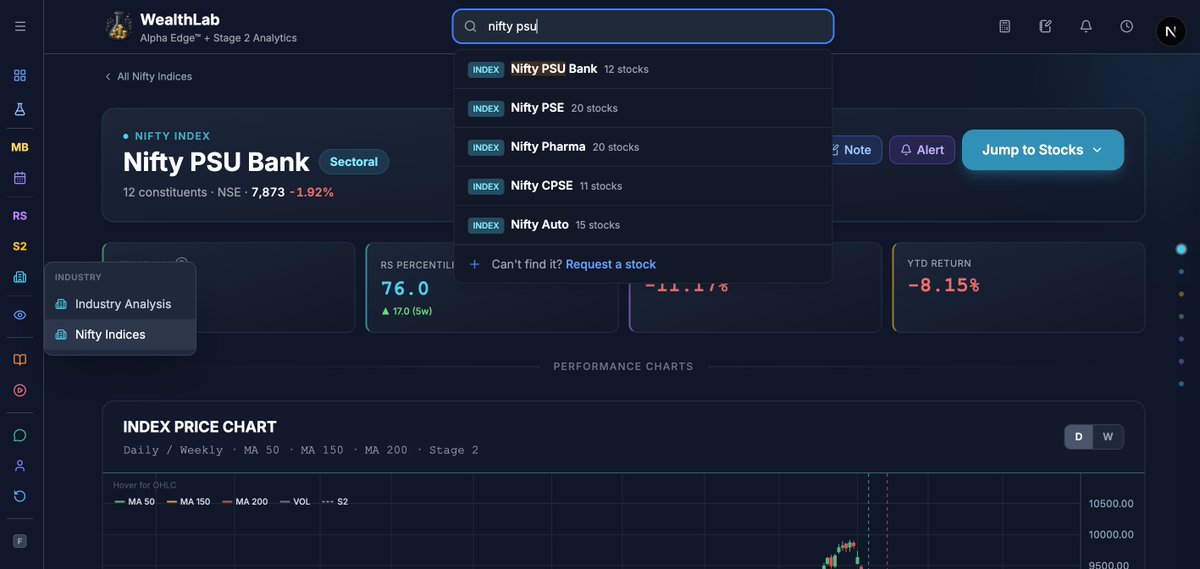Click the Sectoral tag badge

(x=354, y=162)
